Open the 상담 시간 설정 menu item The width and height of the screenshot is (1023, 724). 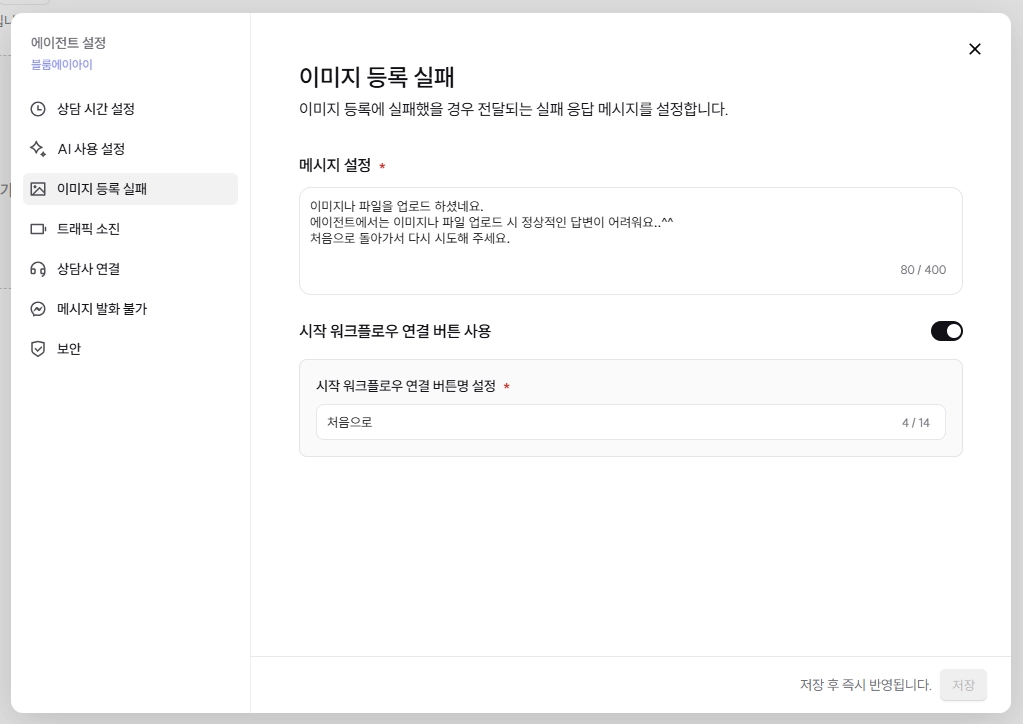[x=130, y=109]
